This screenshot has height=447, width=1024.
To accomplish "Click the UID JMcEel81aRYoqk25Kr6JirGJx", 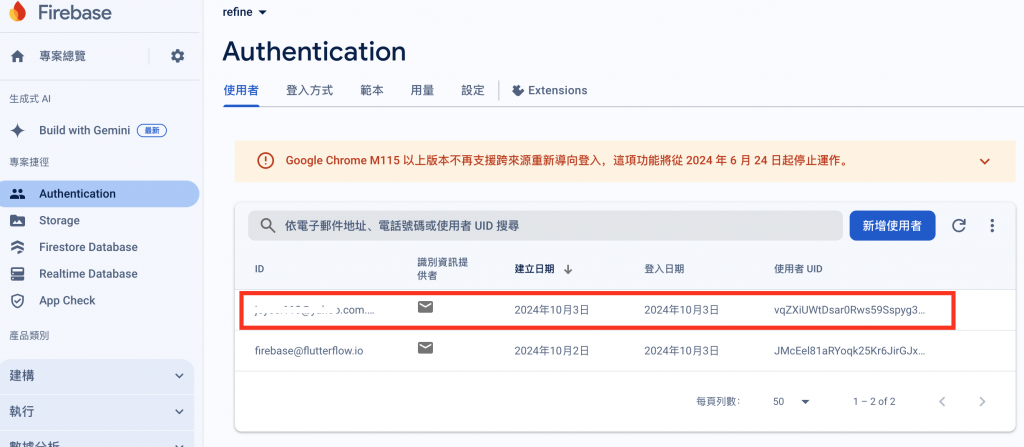I will click(849, 351).
